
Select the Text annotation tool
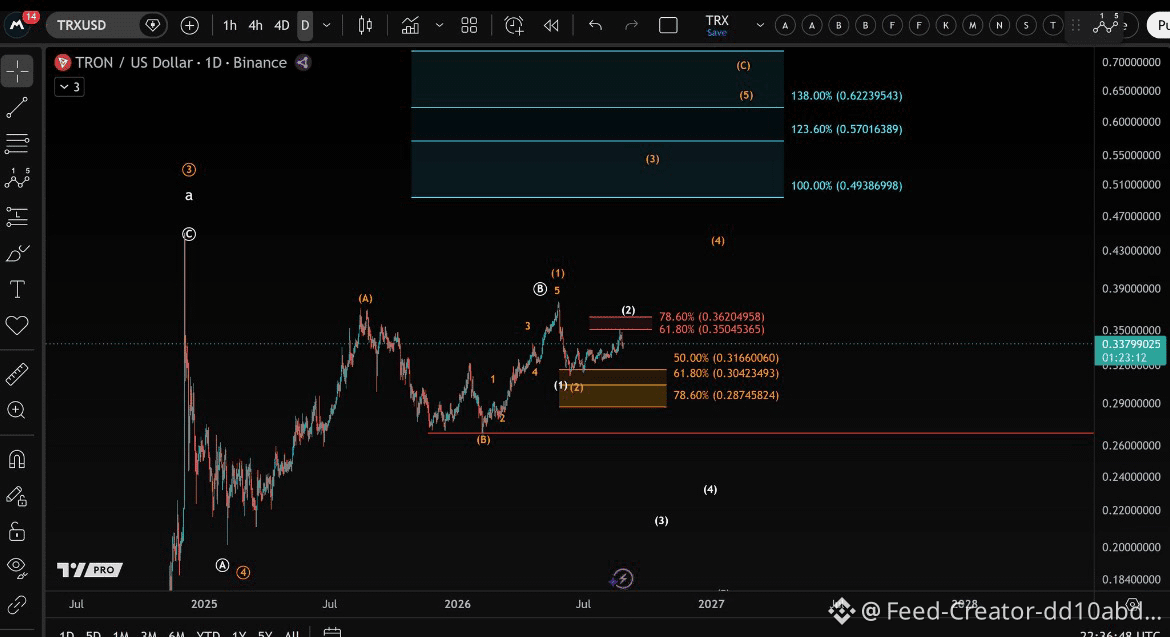click(x=17, y=289)
